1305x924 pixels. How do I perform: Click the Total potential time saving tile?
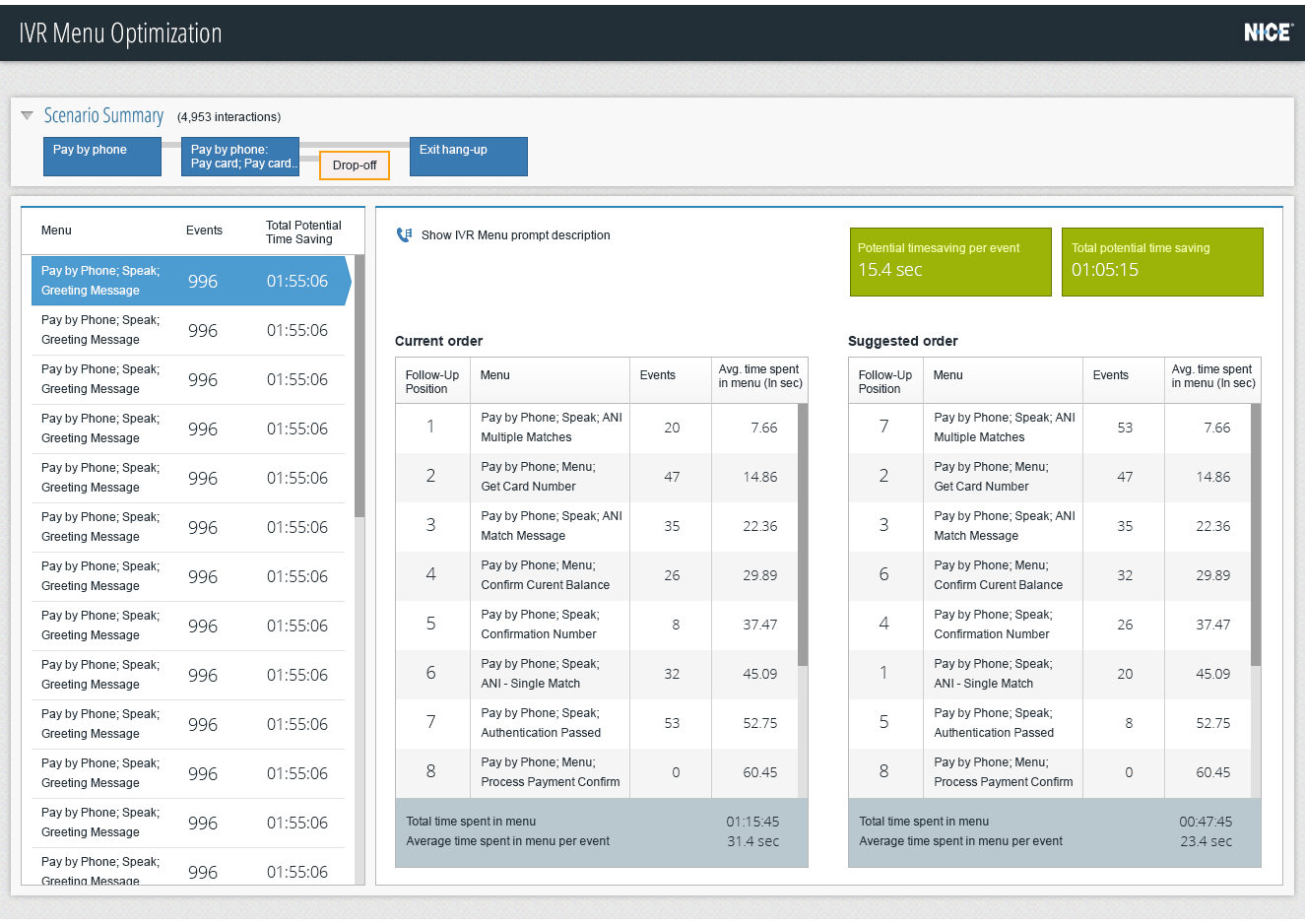[x=1162, y=262]
